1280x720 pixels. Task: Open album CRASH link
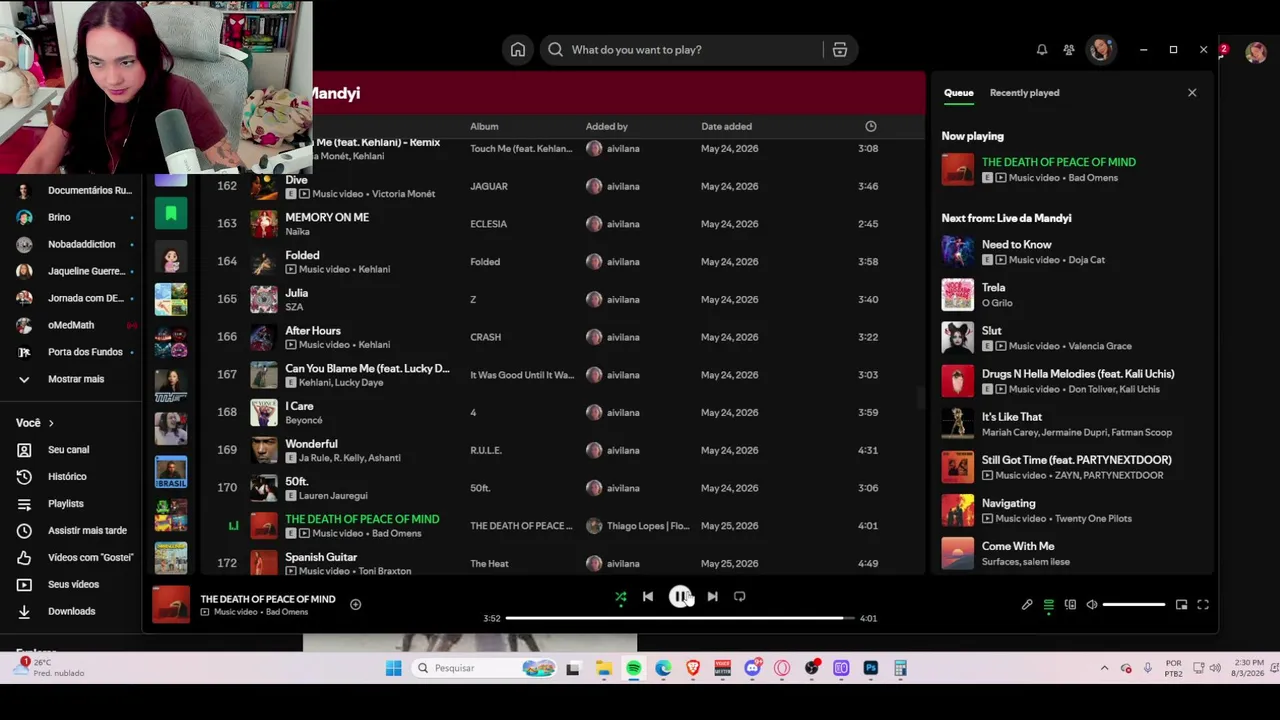click(x=486, y=337)
